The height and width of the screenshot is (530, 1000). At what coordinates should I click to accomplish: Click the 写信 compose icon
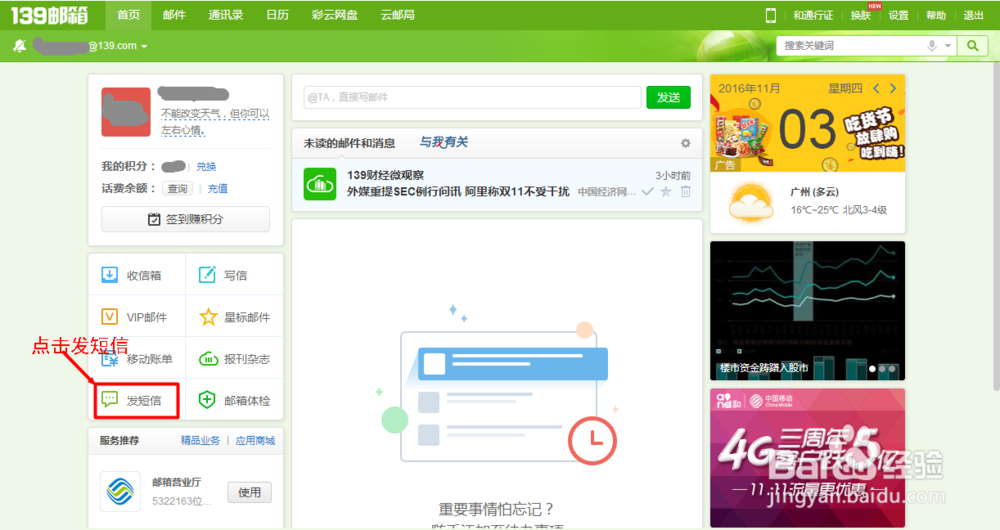tap(207, 275)
